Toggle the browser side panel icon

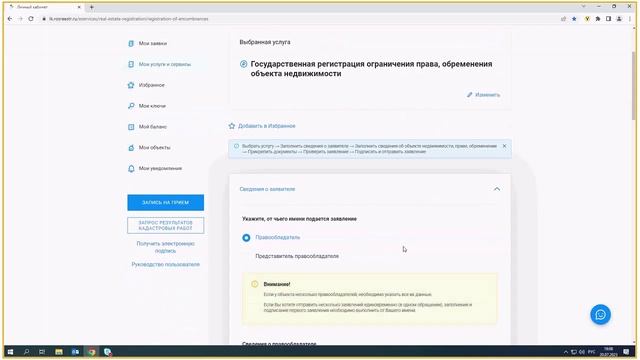pos(609,19)
